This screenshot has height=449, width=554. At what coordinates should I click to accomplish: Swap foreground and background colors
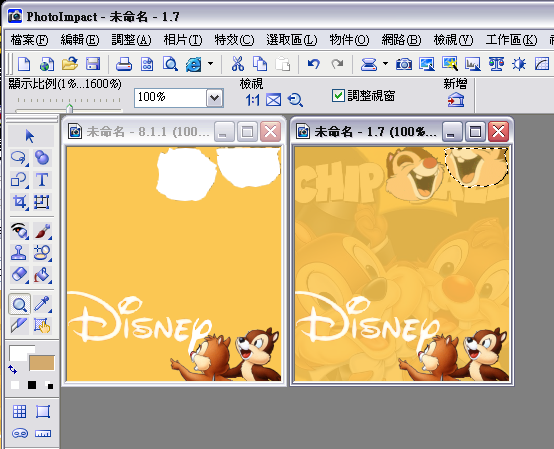[12, 370]
